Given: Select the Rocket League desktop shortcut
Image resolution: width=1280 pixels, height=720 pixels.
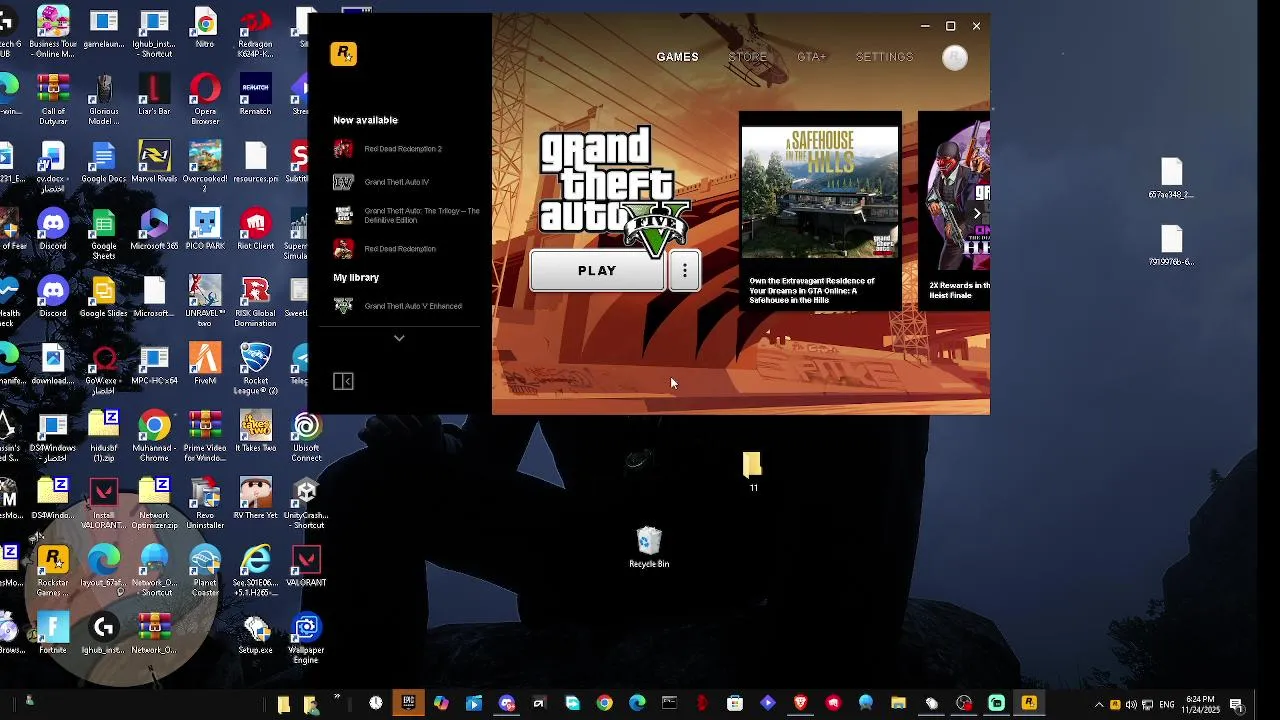Looking at the screenshot, I should (x=256, y=369).
